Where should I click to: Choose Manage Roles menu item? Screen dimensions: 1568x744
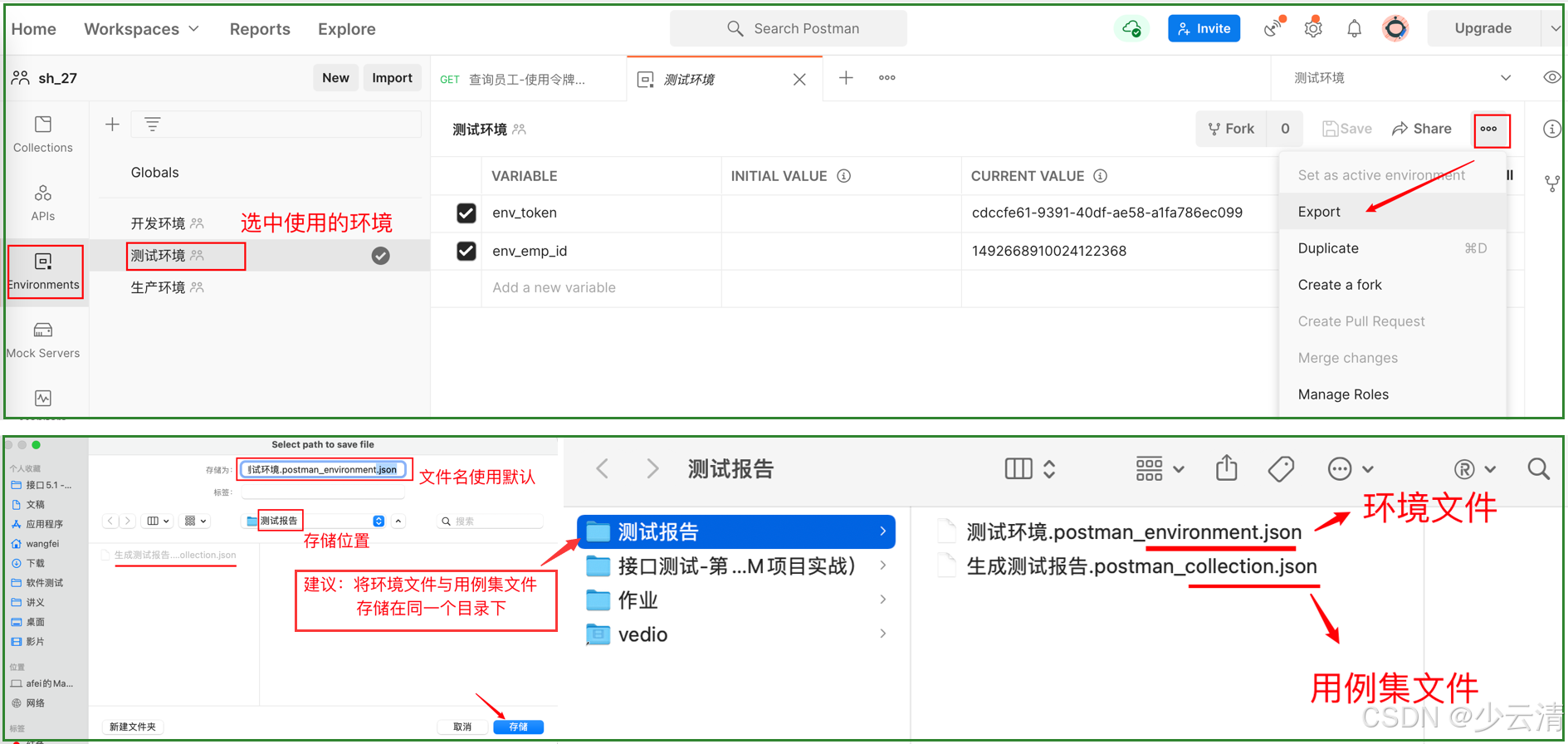point(1393,394)
